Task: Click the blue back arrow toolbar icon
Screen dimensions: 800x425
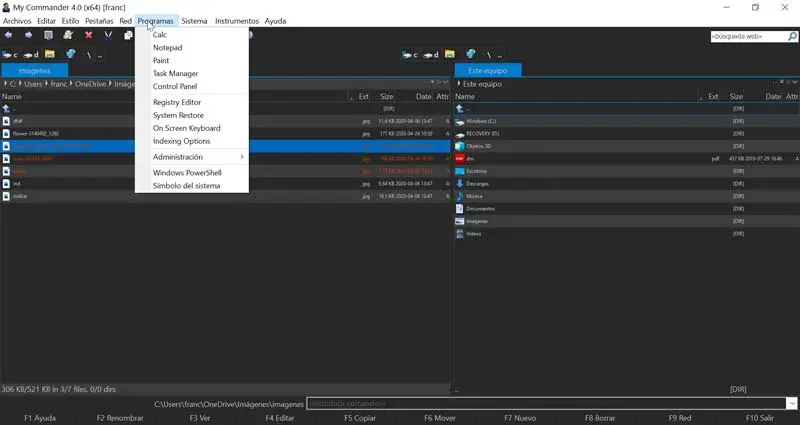Action: pyautogui.click(x=8, y=35)
